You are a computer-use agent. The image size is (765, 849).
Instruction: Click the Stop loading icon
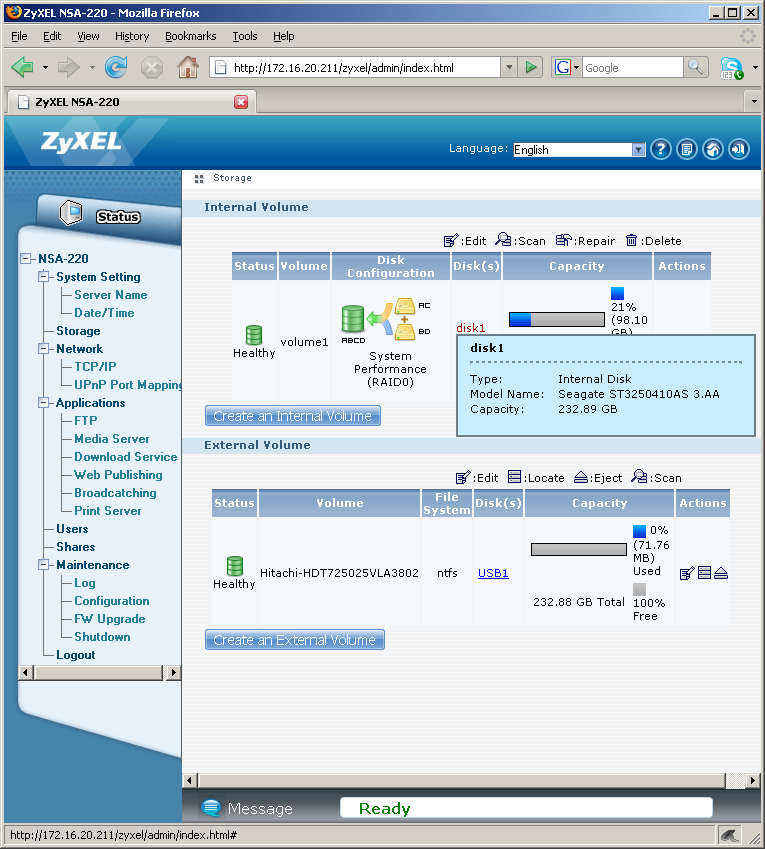(x=152, y=68)
